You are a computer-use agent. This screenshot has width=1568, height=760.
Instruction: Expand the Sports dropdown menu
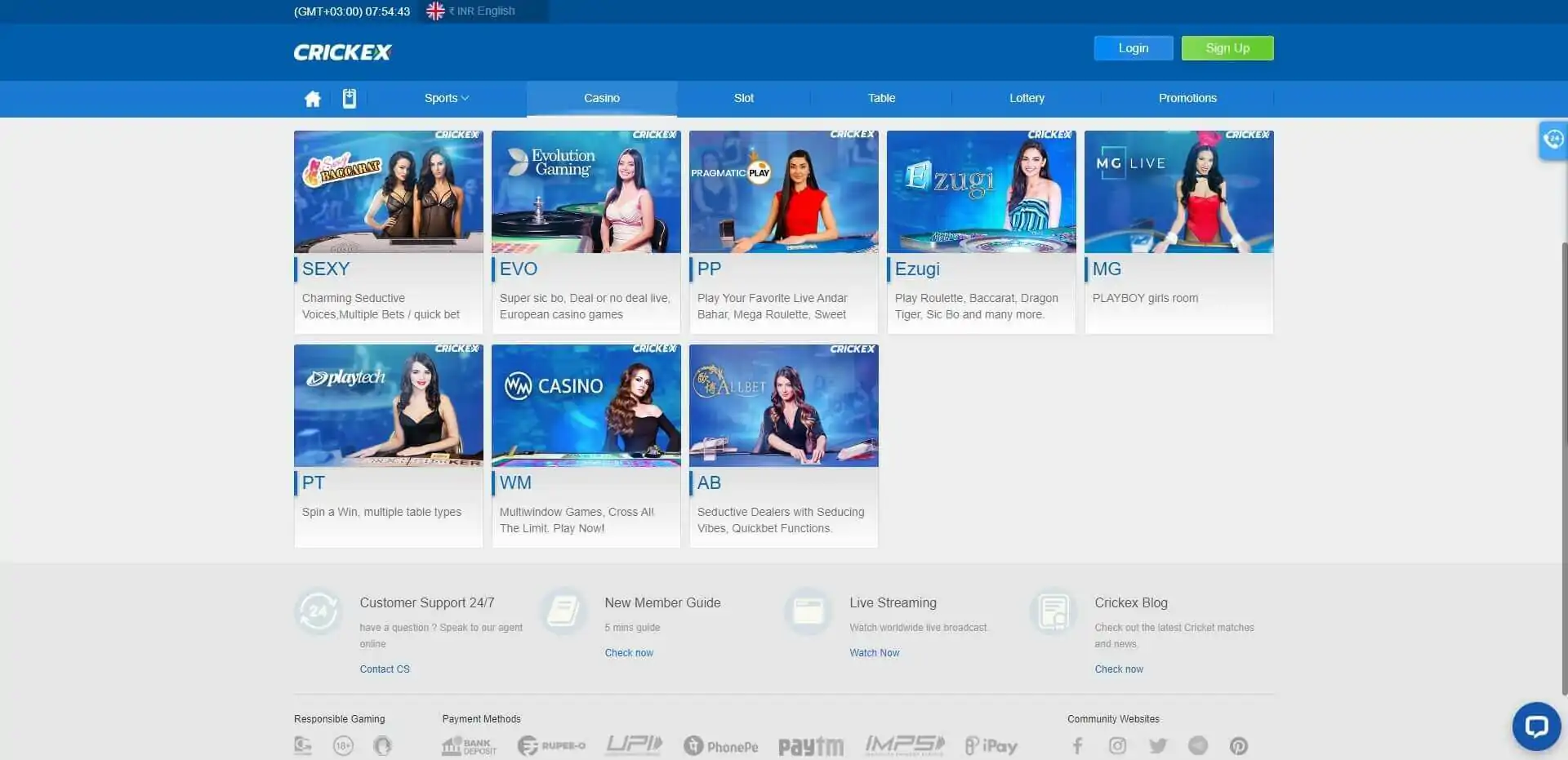point(446,98)
